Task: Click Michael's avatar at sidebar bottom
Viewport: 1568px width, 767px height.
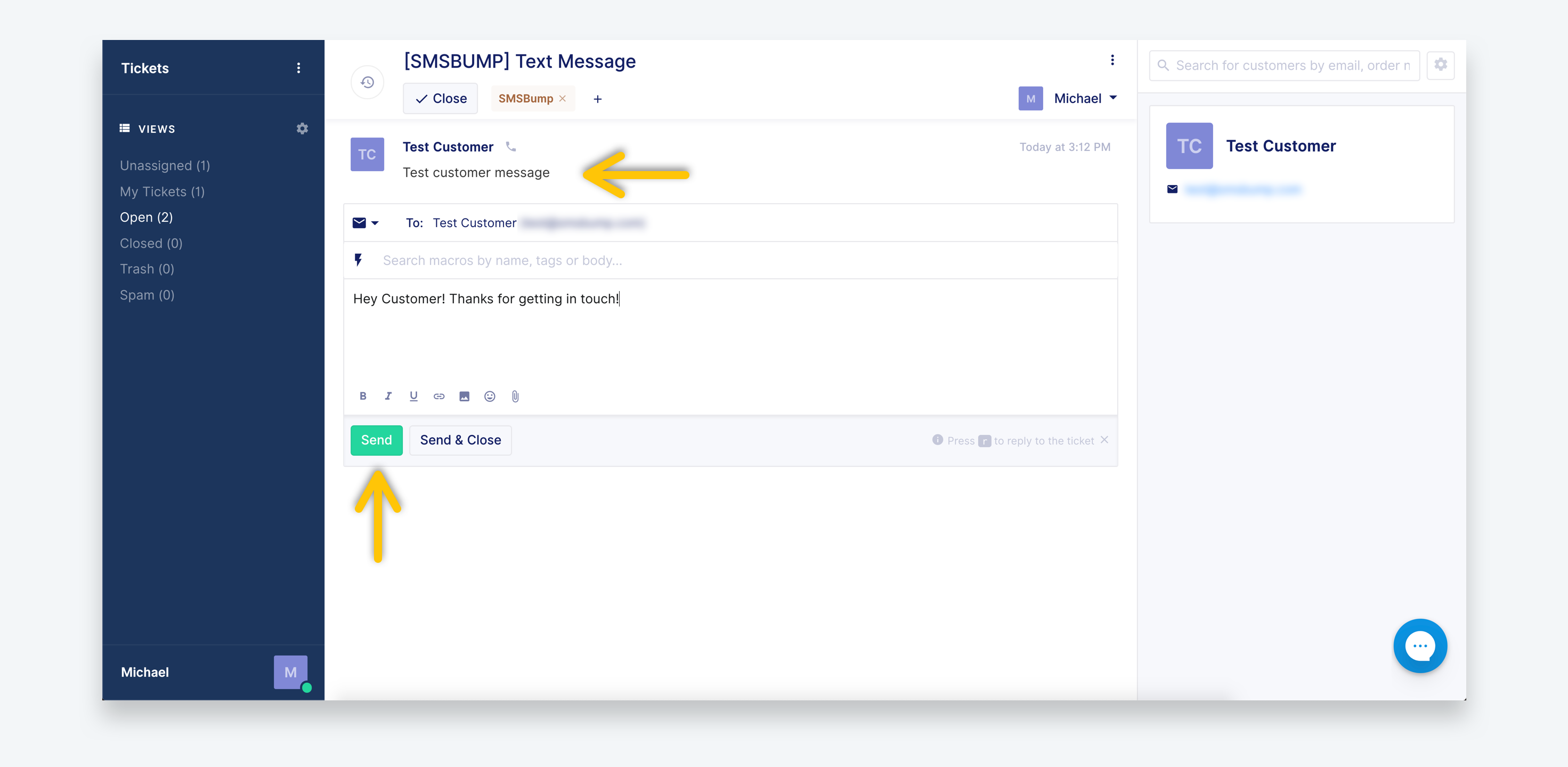Action: (290, 672)
